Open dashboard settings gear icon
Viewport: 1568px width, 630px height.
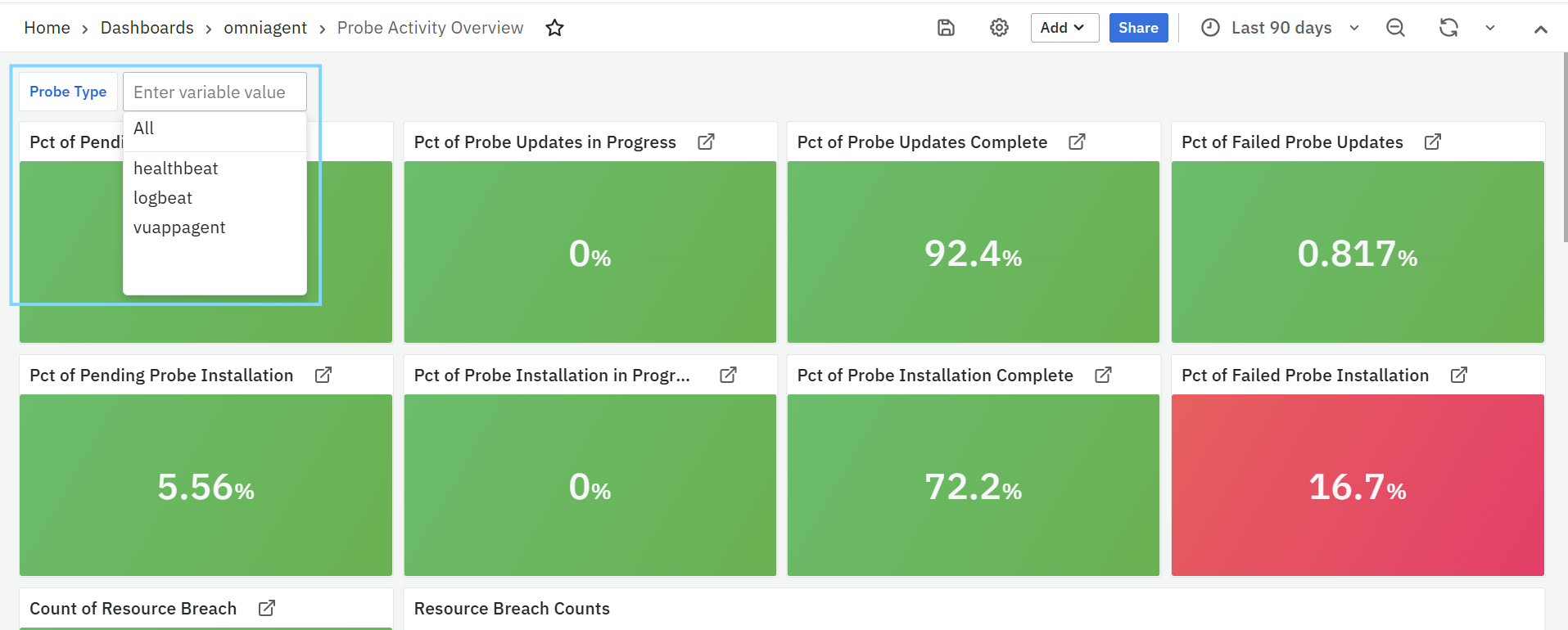999,28
